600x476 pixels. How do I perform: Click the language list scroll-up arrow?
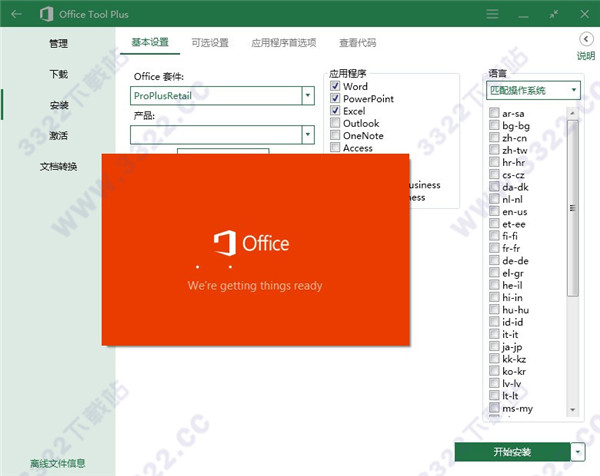[x=572, y=113]
